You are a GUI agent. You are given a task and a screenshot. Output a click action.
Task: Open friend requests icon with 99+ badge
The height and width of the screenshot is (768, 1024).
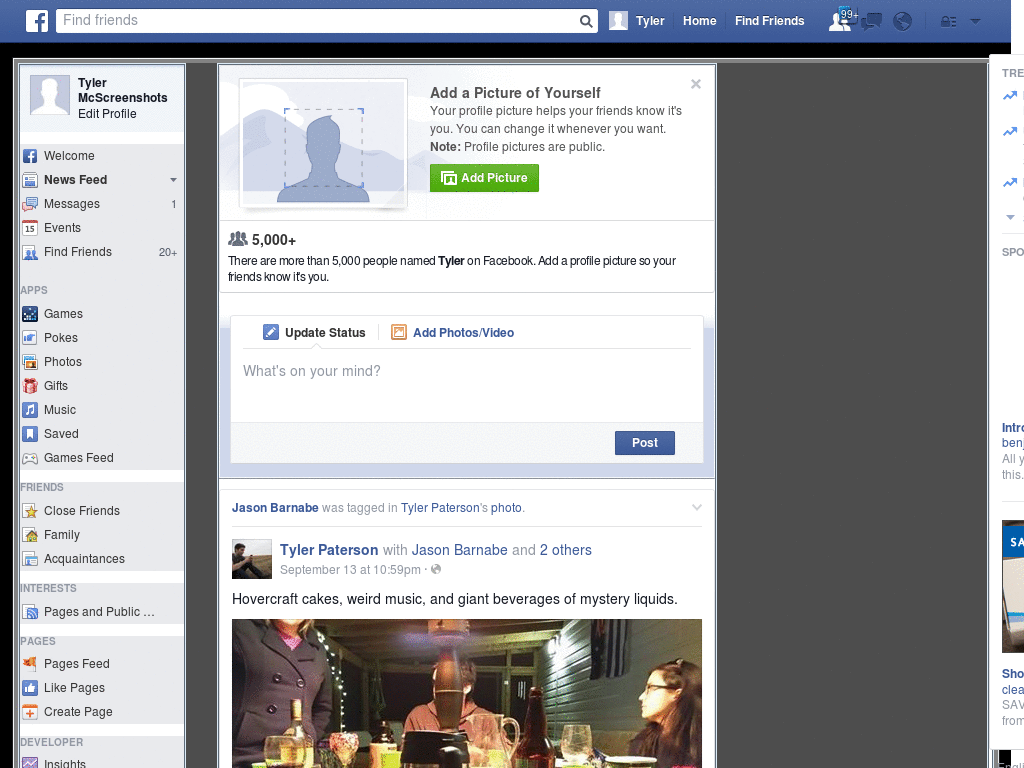coord(842,20)
